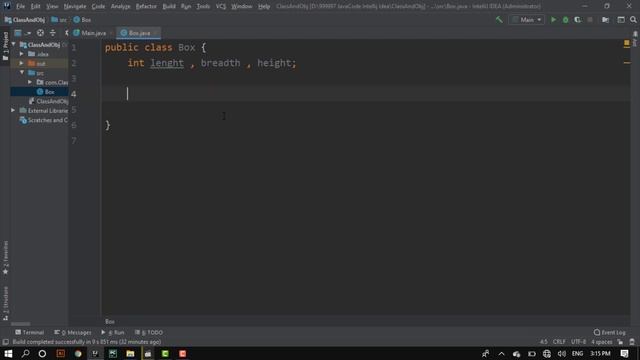640x360 pixels.
Task: Open the Windows Start menu
Action: point(8,353)
